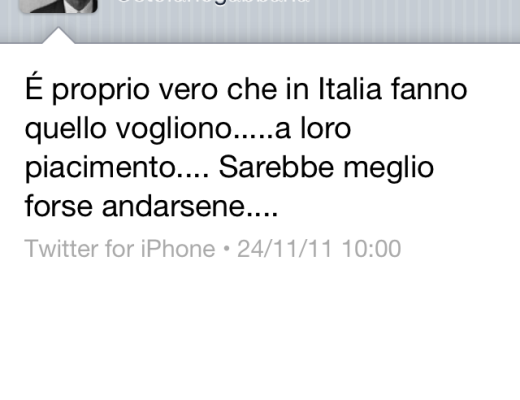This screenshot has width=520, height=400.
Task: Click "Sarebbe meglio" in the tweet body
Action: 326,168
